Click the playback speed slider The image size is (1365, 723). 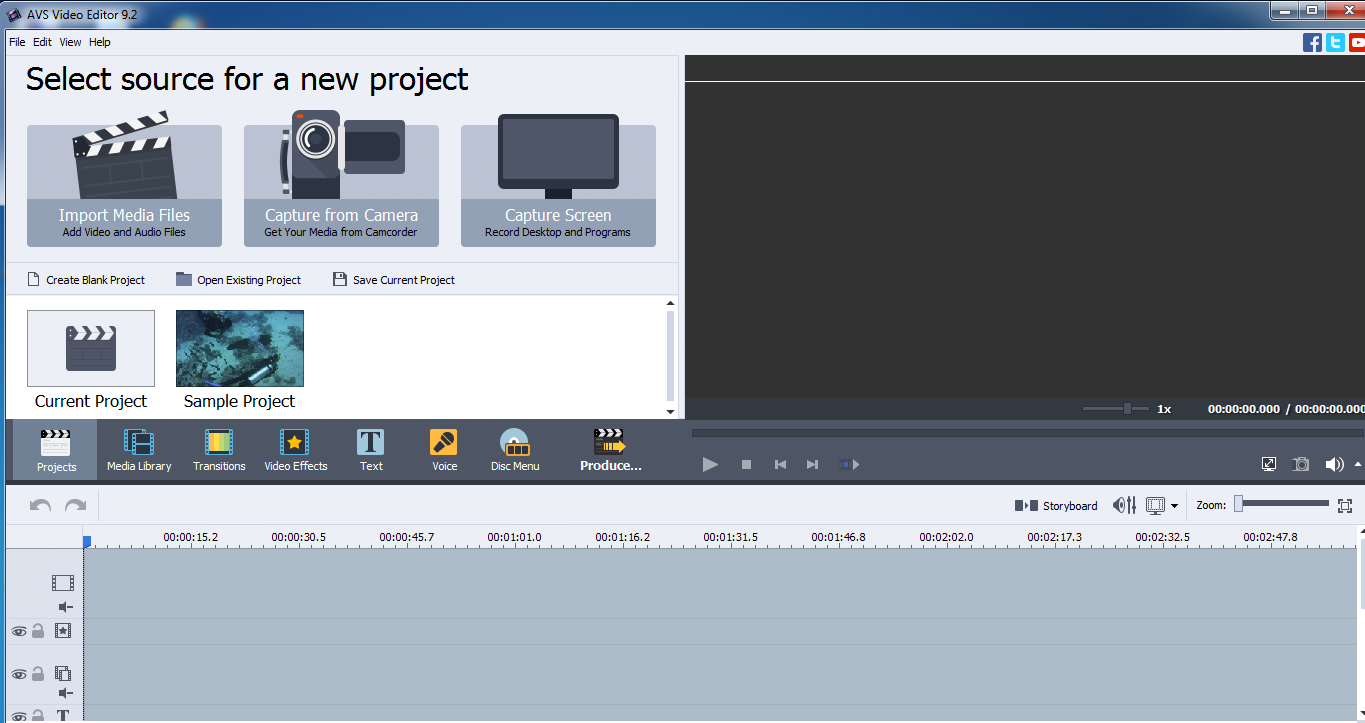pos(1116,408)
